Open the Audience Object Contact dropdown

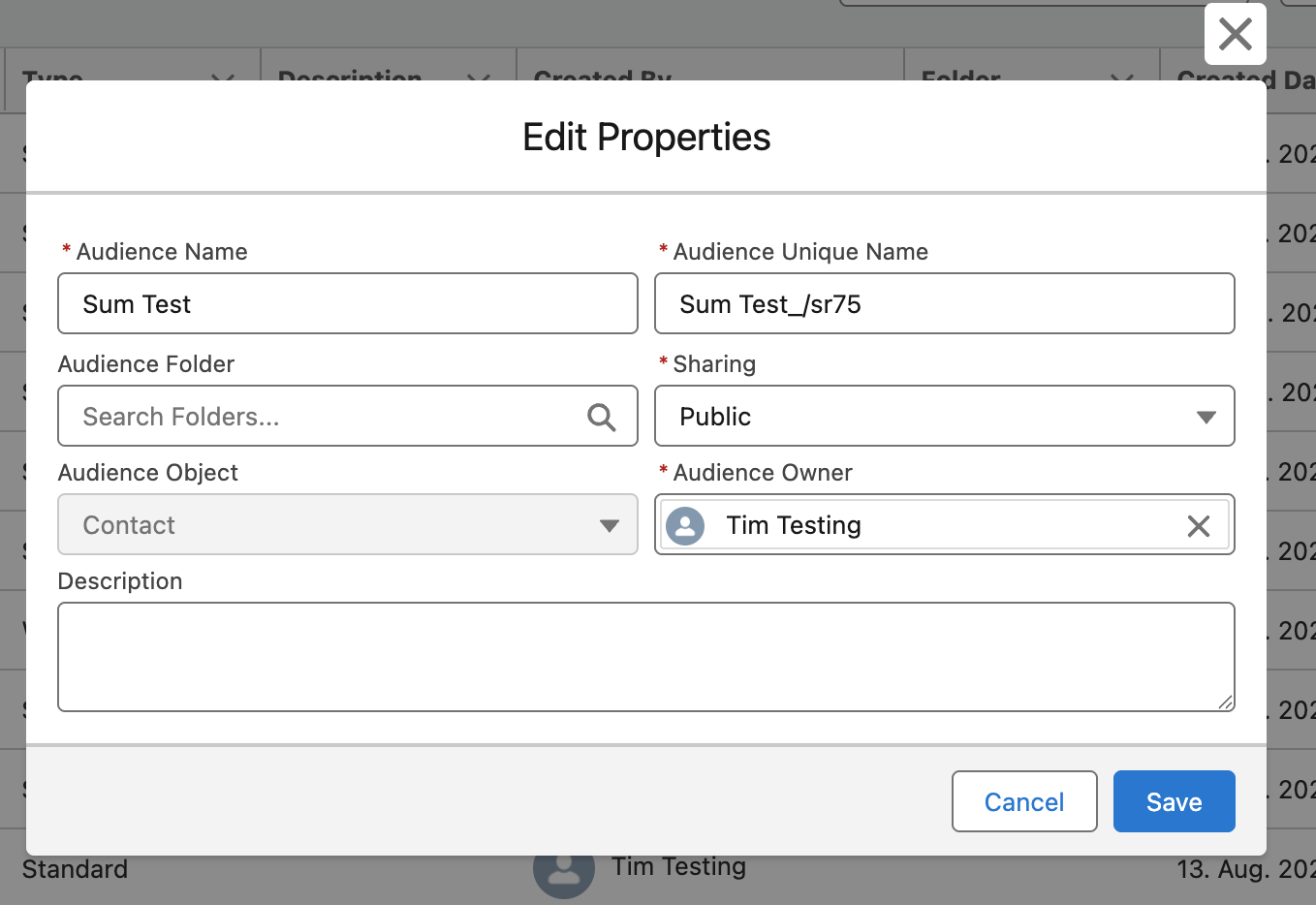pyautogui.click(x=348, y=524)
